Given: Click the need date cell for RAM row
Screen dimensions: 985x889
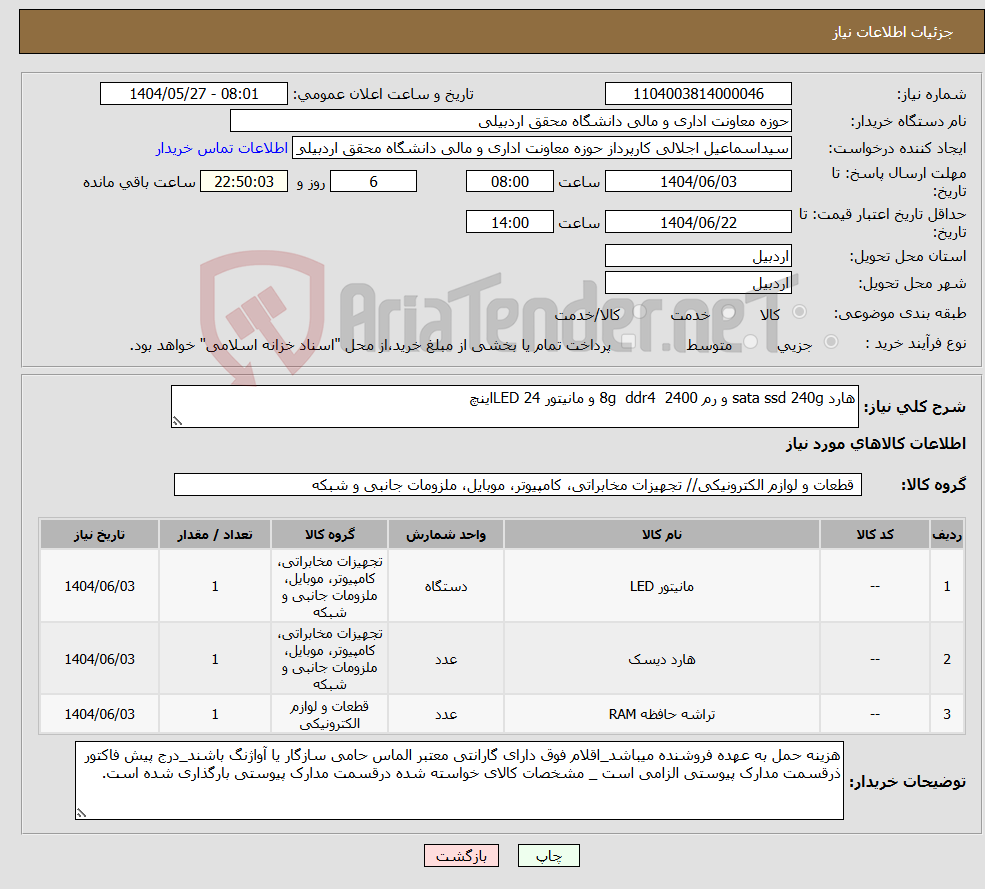Looking at the screenshot, I should [x=99, y=714].
